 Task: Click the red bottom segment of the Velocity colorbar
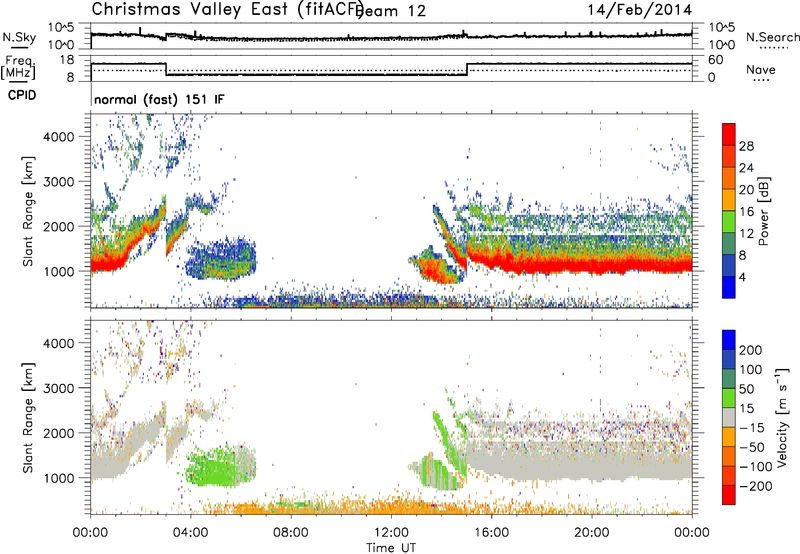[x=729, y=495]
